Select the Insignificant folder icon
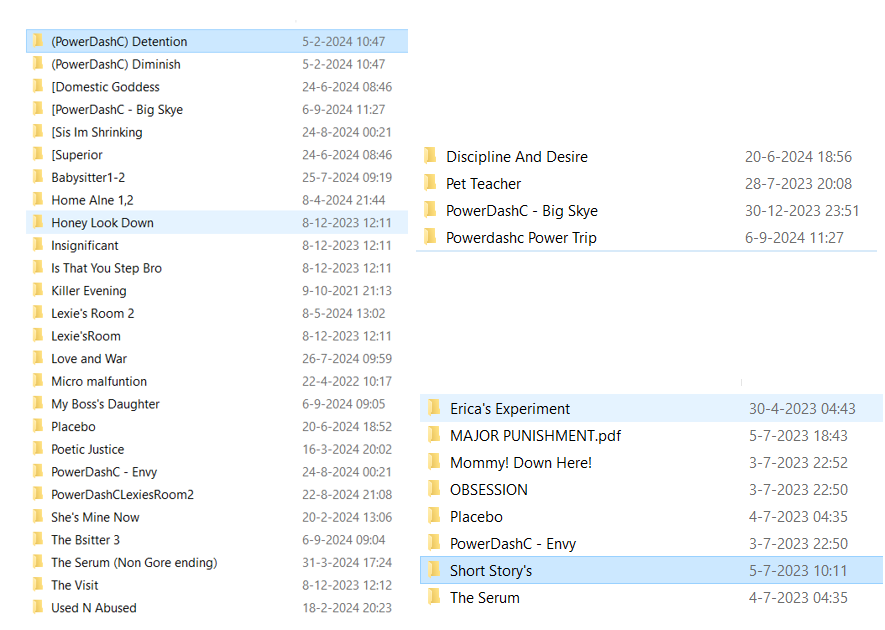This screenshot has width=885, height=630. pyautogui.click(x=38, y=246)
